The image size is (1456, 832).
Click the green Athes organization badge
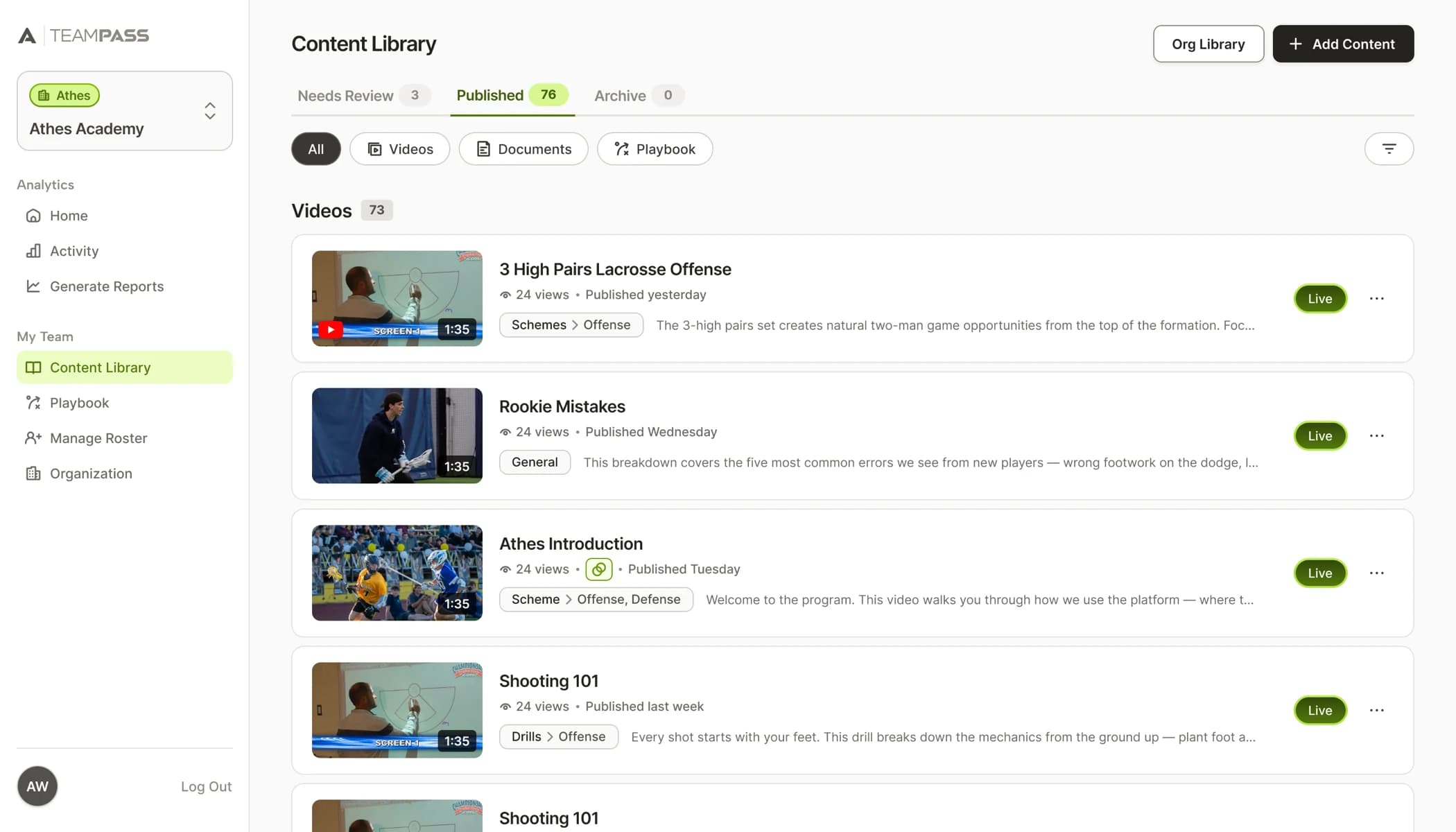tap(64, 95)
